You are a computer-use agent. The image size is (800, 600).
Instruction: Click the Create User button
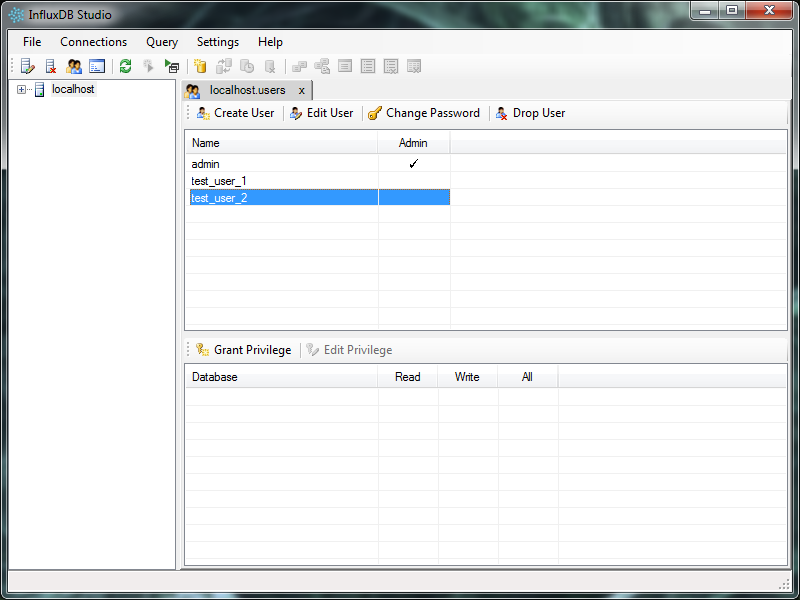pyautogui.click(x=236, y=113)
